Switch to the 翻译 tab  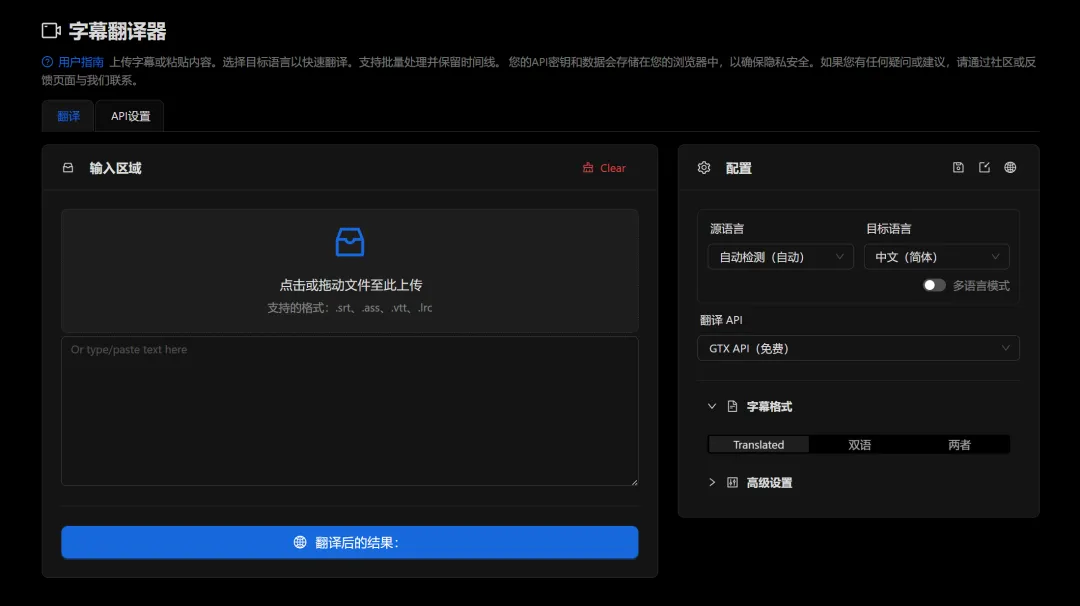click(x=68, y=116)
